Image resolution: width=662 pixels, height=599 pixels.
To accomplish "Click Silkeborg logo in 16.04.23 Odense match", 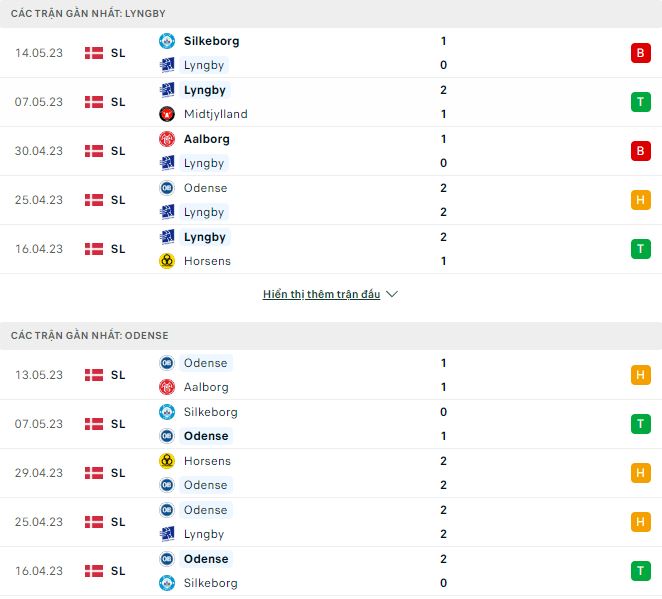I will click(x=167, y=583).
